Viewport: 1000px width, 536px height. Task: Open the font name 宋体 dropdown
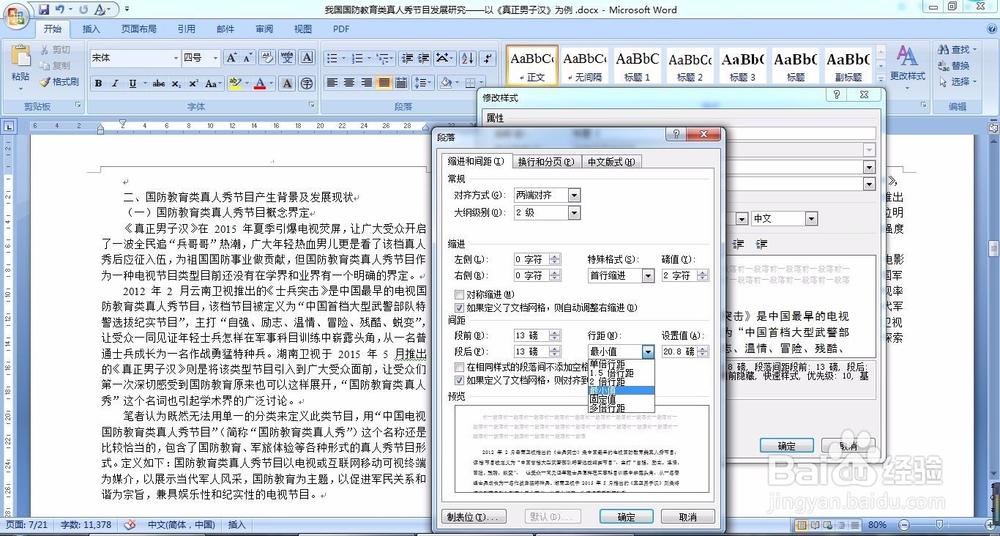(x=176, y=58)
